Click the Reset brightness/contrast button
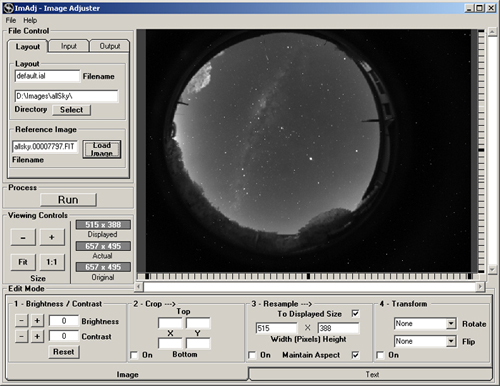500x386 pixels. pos(64,352)
